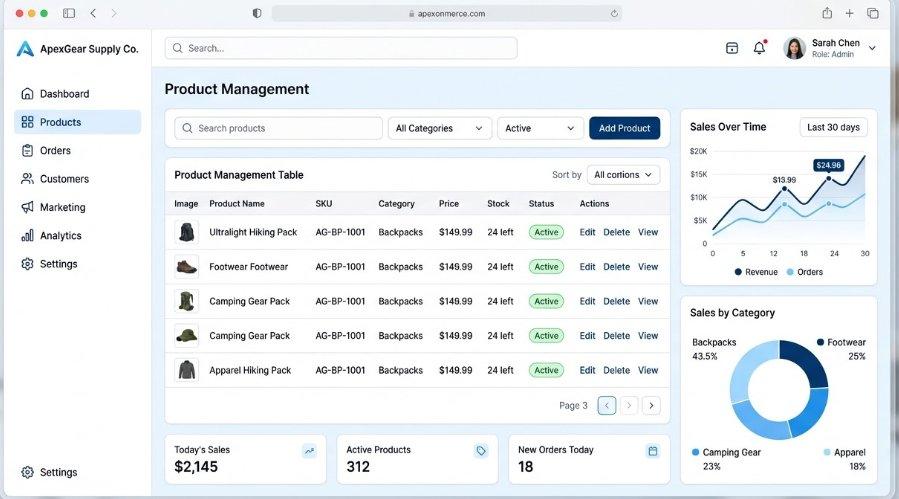
Task: Click Ultralight Hiking Pack product image
Action: coord(186,232)
